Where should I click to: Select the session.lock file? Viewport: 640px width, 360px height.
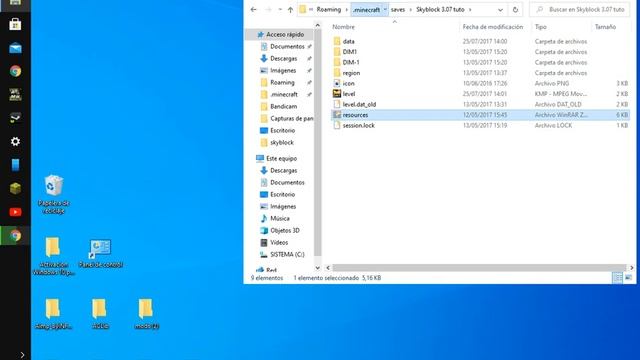(358, 125)
